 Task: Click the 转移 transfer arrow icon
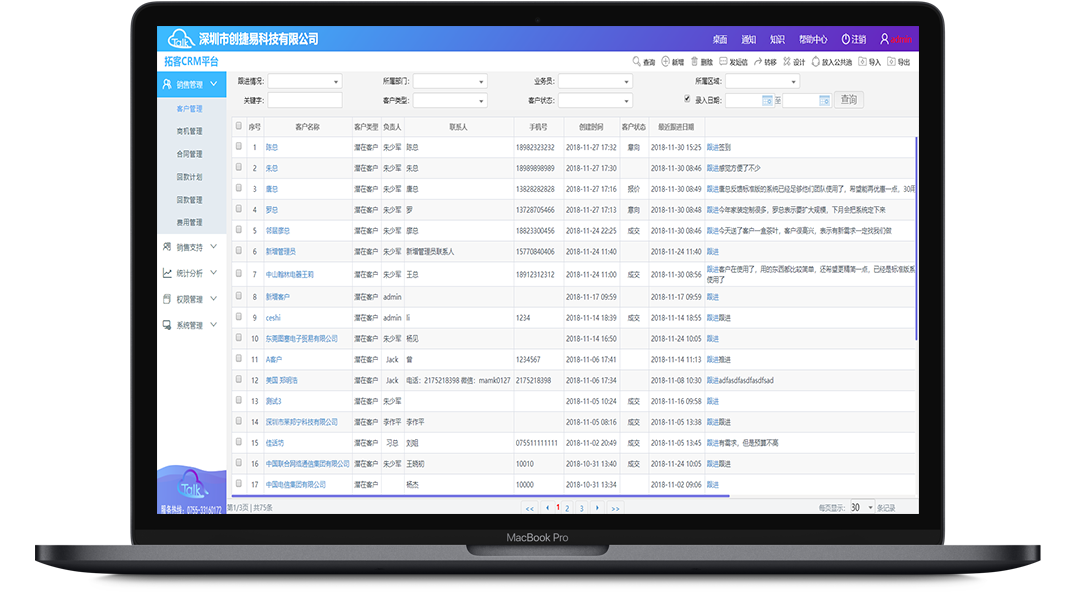point(757,62)
